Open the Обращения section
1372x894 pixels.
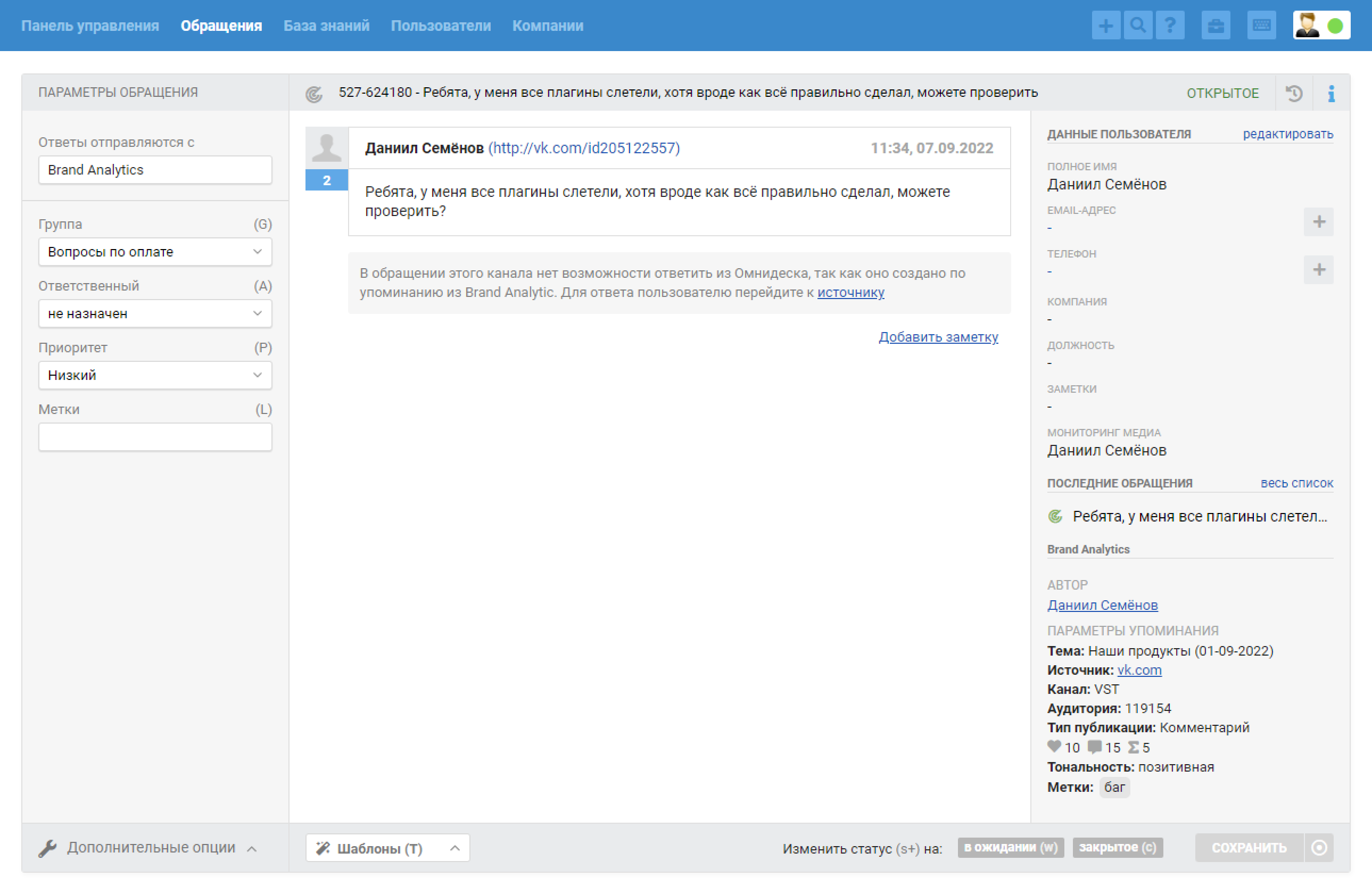[x=221, y=26]
